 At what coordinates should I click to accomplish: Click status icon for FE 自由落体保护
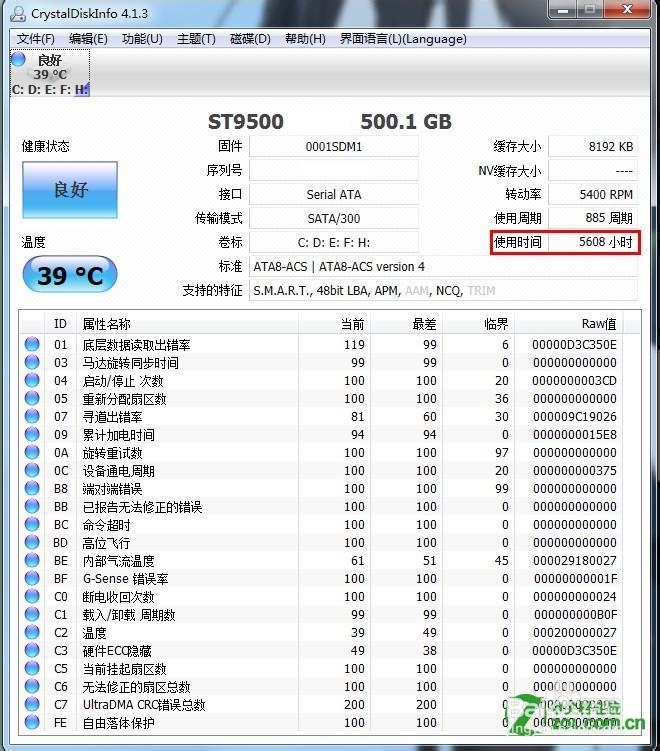point(32,722)
